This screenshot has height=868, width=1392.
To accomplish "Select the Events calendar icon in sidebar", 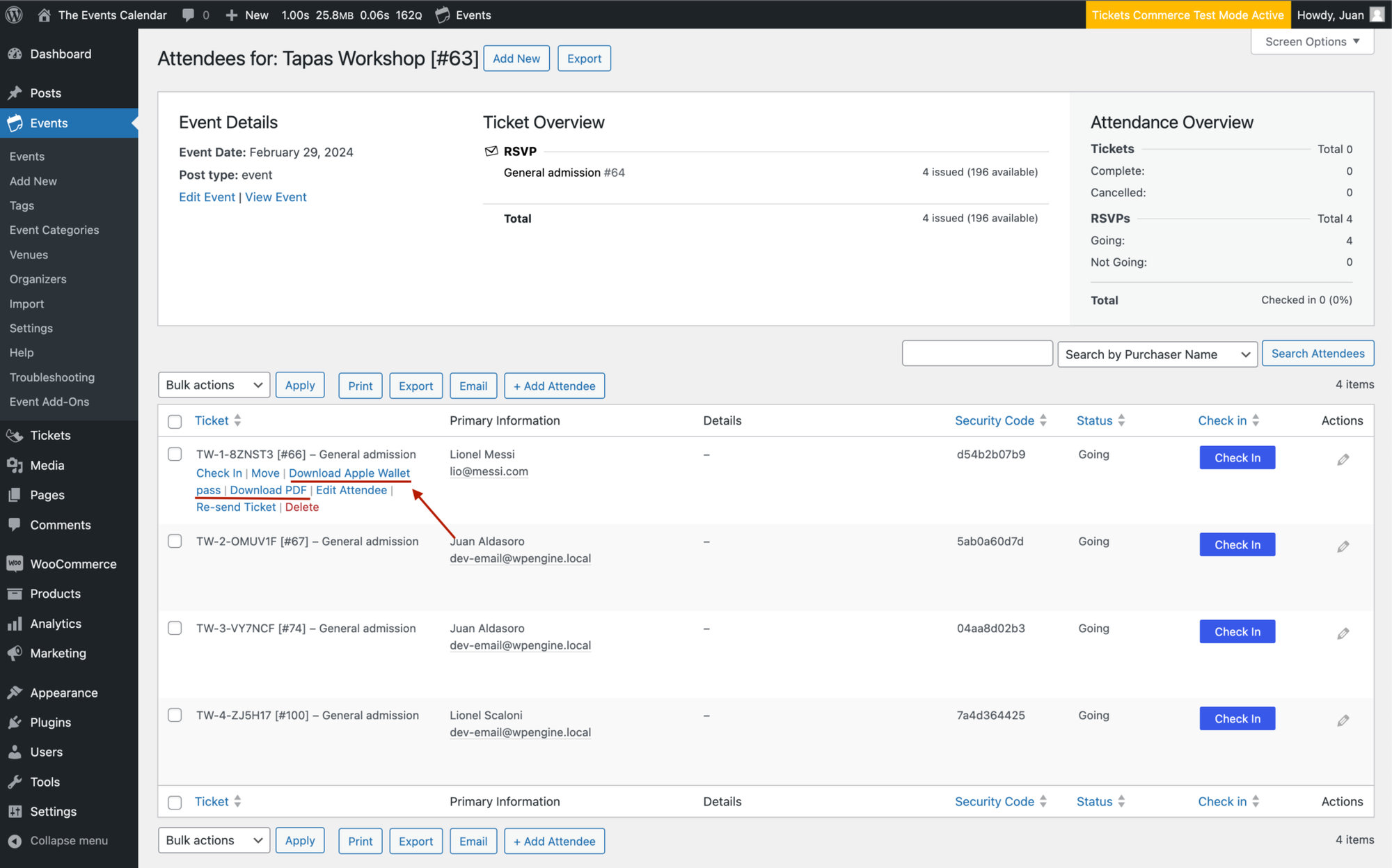I will click(15, 123).
